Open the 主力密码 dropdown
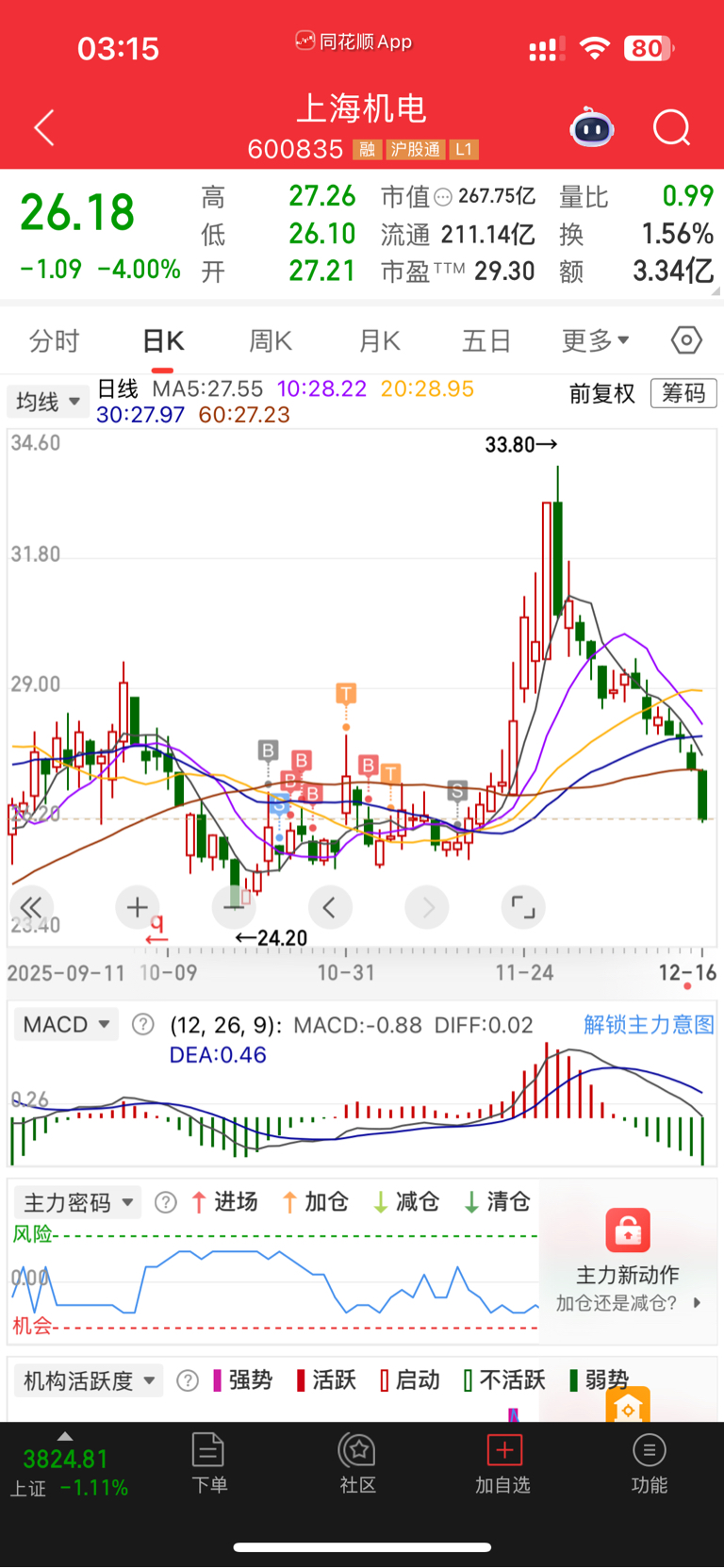Image resolution: width=724 pixels, height=1568 pixels. coord(77,1202)
